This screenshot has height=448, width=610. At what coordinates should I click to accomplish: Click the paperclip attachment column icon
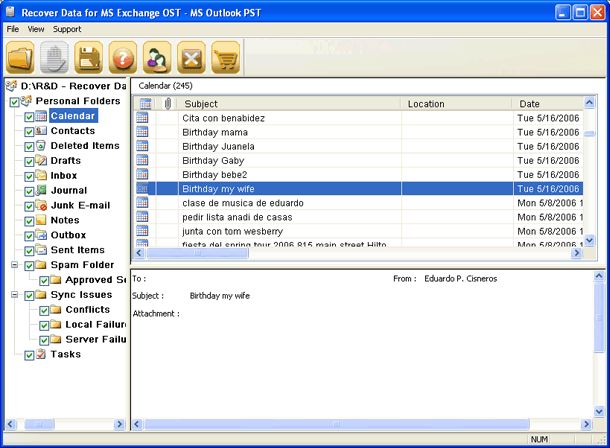point(167,104)
